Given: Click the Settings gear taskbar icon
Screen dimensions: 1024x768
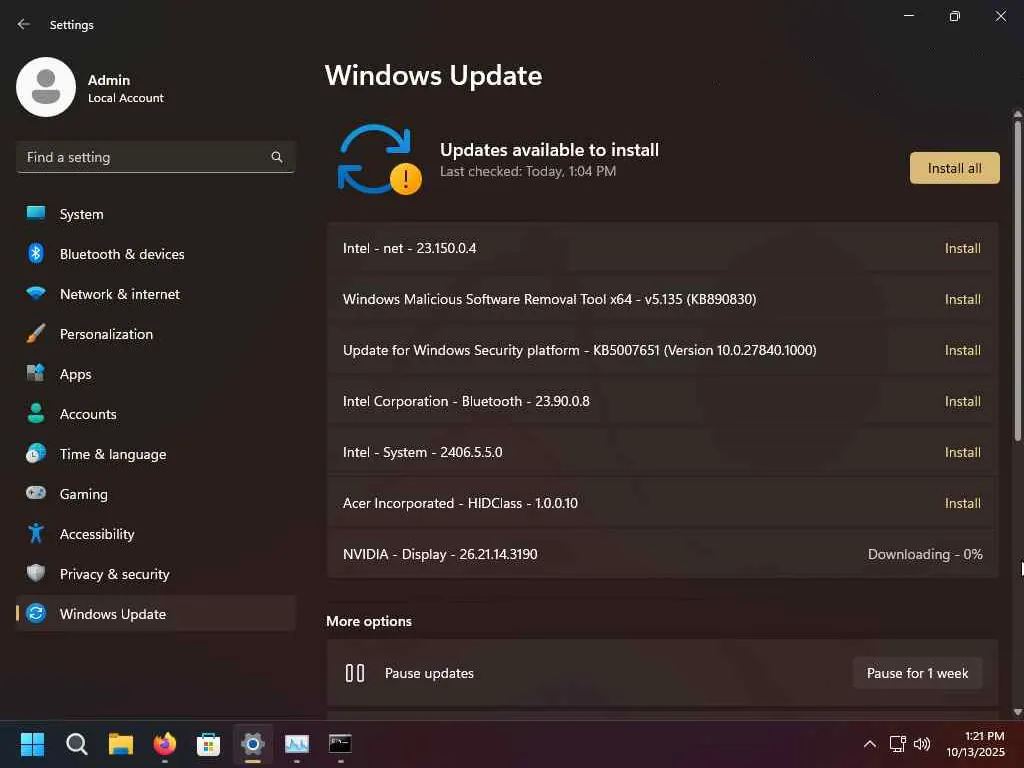Looking at the screenshot, I should 253,743.
